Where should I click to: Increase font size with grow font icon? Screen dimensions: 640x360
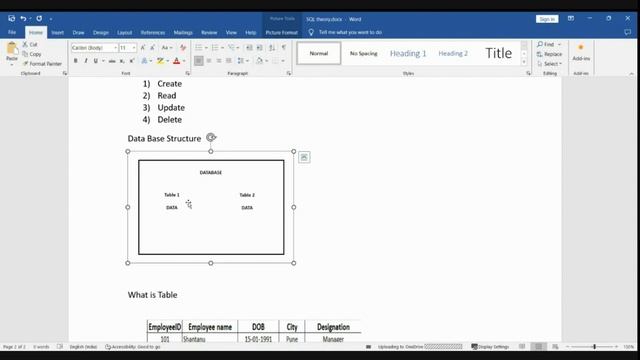[x=143, y=48]
